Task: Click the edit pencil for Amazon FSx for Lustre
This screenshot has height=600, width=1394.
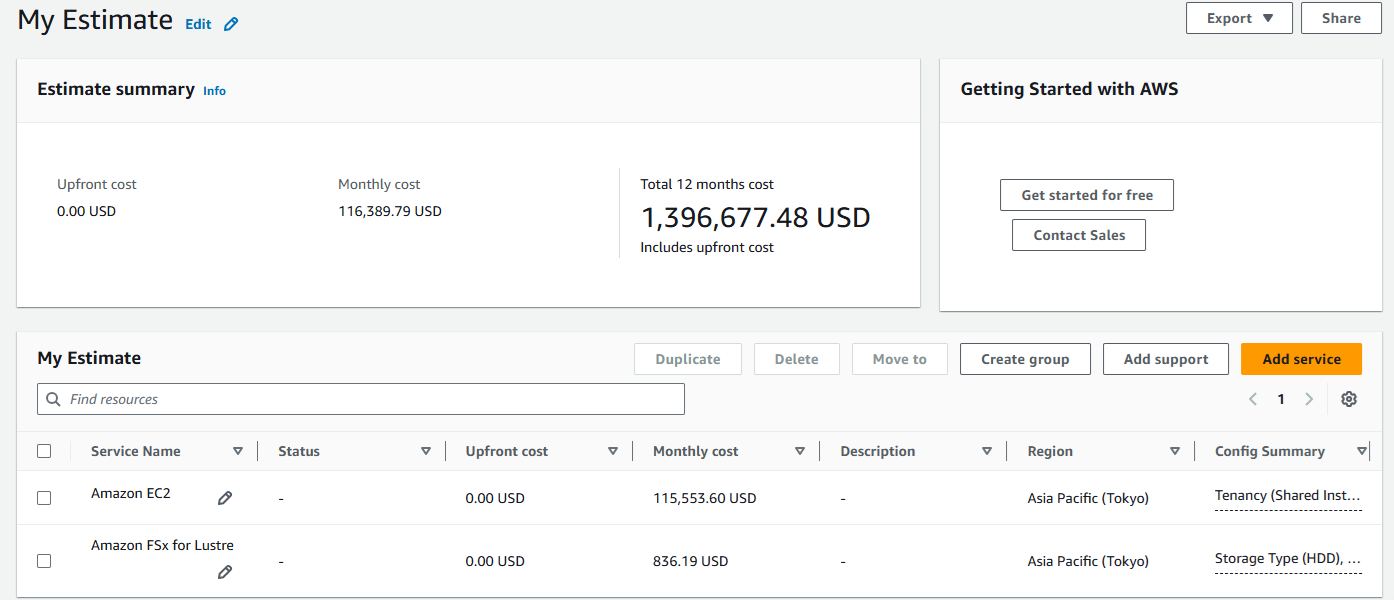Action: [x=225, y=572]
